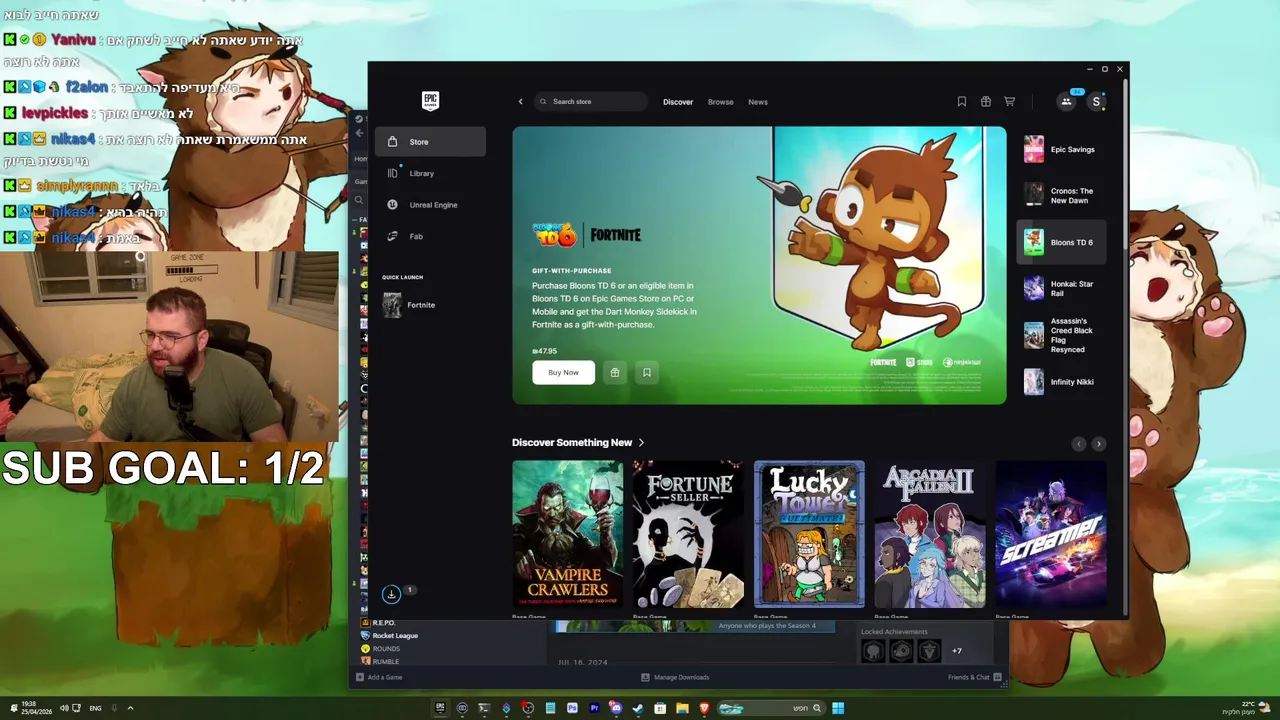Click the taskbar search box
The height and width of the screenshot is (720, 1280).
[772, 708]
